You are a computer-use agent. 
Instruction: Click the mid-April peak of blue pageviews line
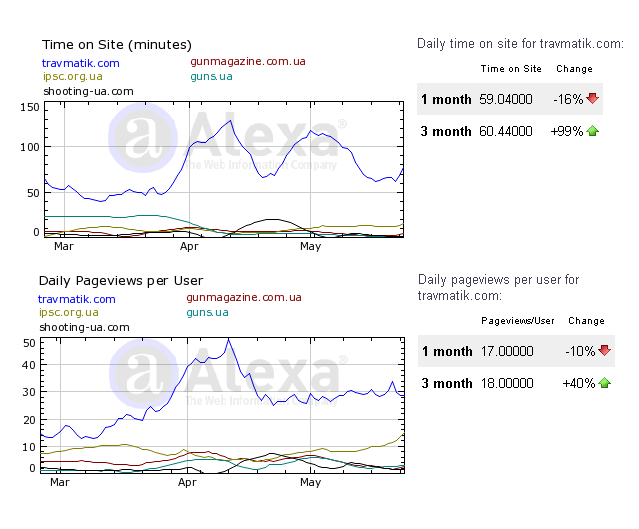pos(228,339)
